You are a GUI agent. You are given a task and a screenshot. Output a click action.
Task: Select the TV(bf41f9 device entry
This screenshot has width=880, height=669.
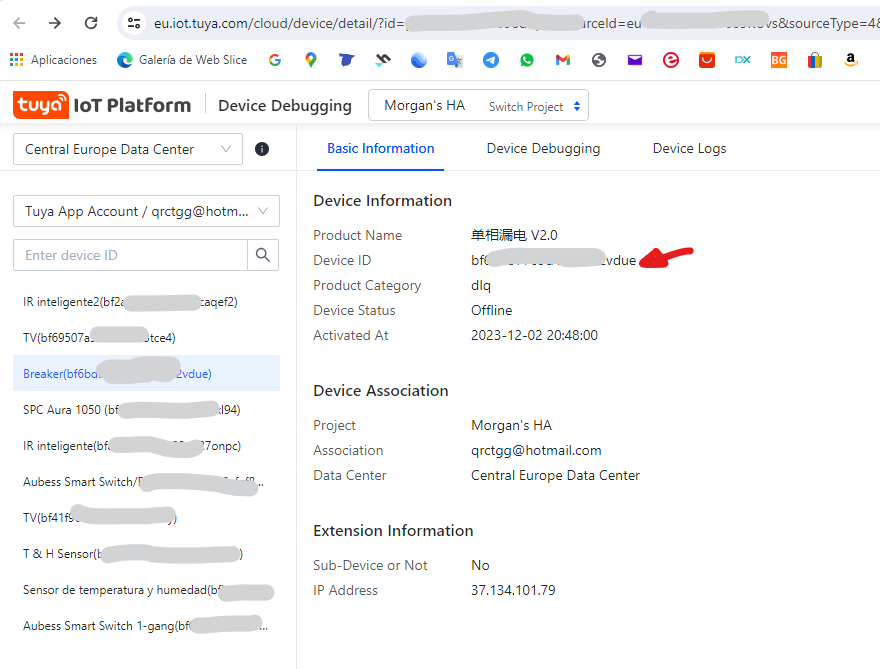point(146,517)
